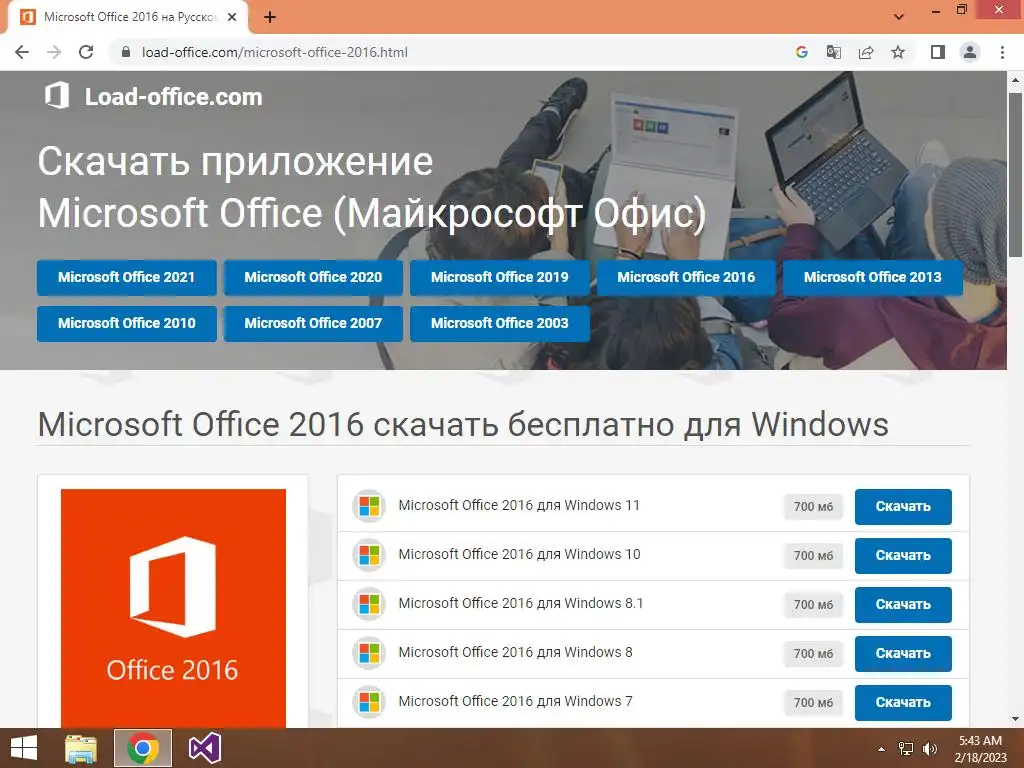
Task: Click the share page icon
Action: pos(866,52)
